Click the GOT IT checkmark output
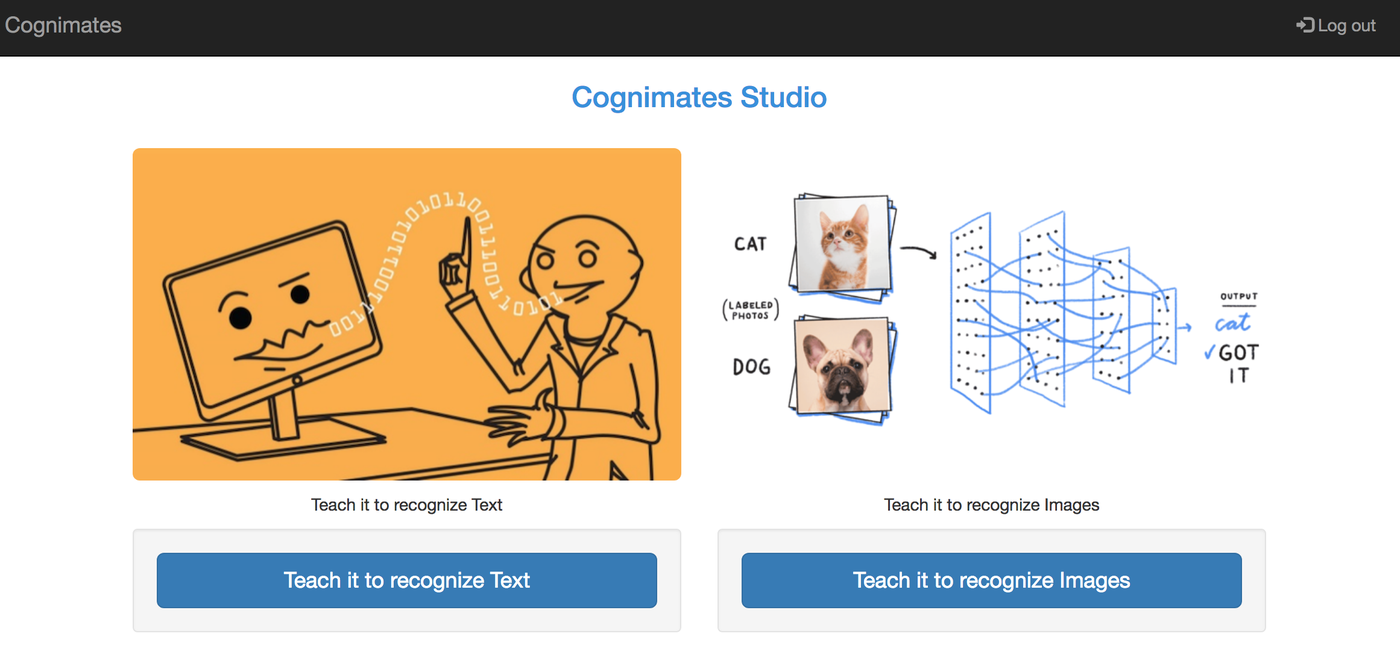 tap(1234, 363)
